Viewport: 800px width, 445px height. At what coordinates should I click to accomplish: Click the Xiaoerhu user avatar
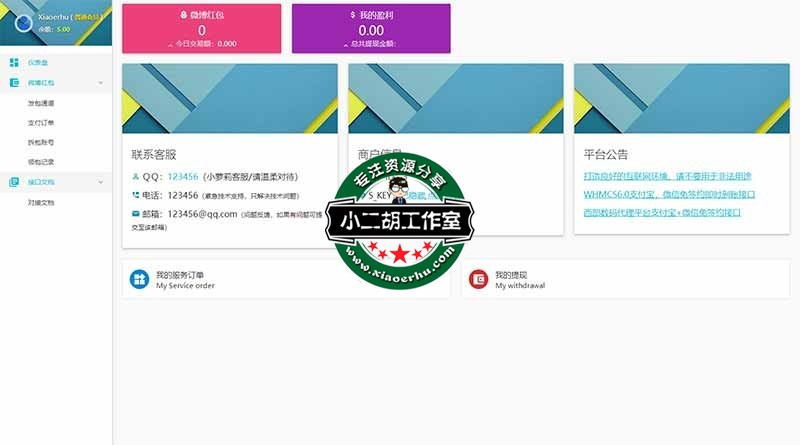(22, 22)
